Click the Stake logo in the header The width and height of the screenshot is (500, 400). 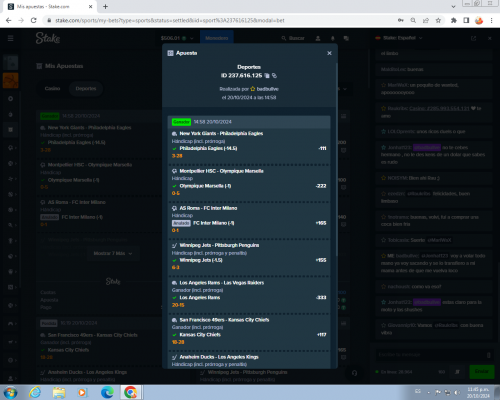tap(48, 38)
